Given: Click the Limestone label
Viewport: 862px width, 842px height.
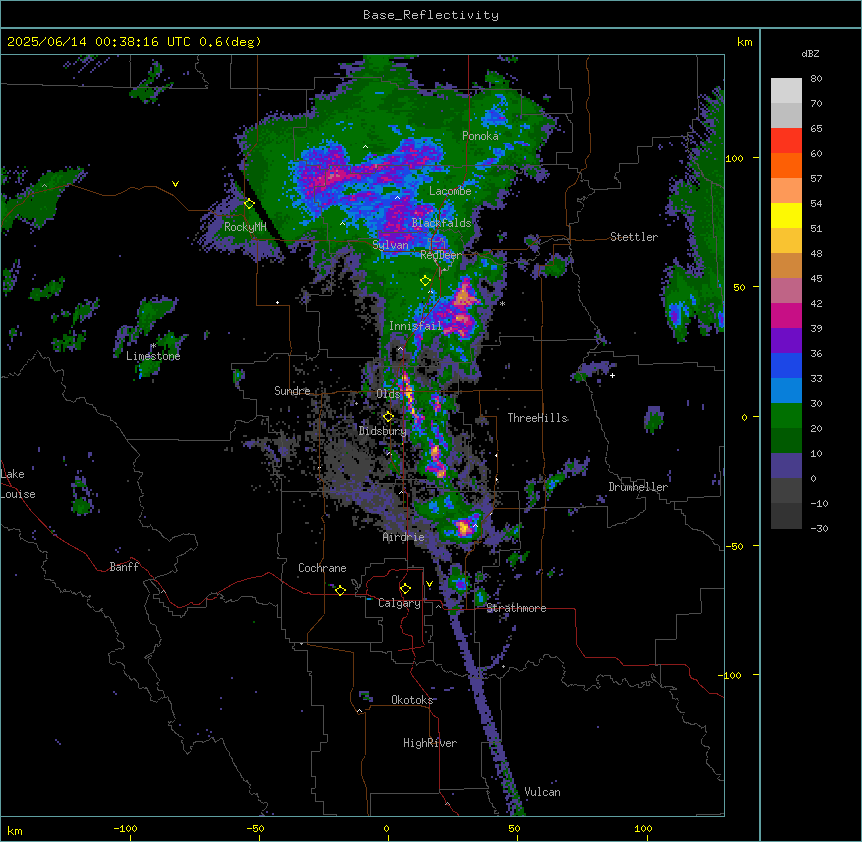Looking at the screenshot, I should [153, 356].
